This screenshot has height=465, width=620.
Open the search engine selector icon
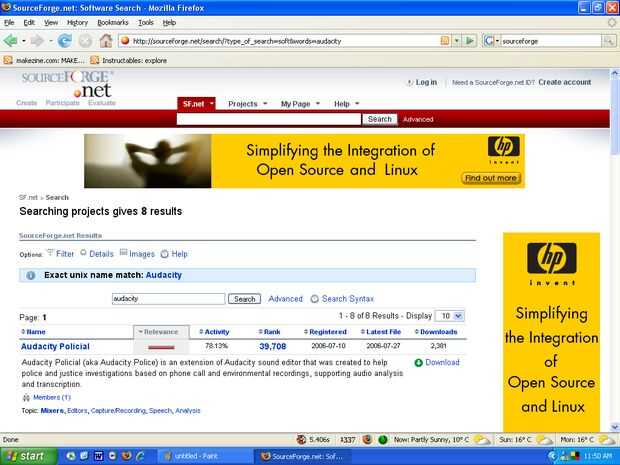coord(489,41)
